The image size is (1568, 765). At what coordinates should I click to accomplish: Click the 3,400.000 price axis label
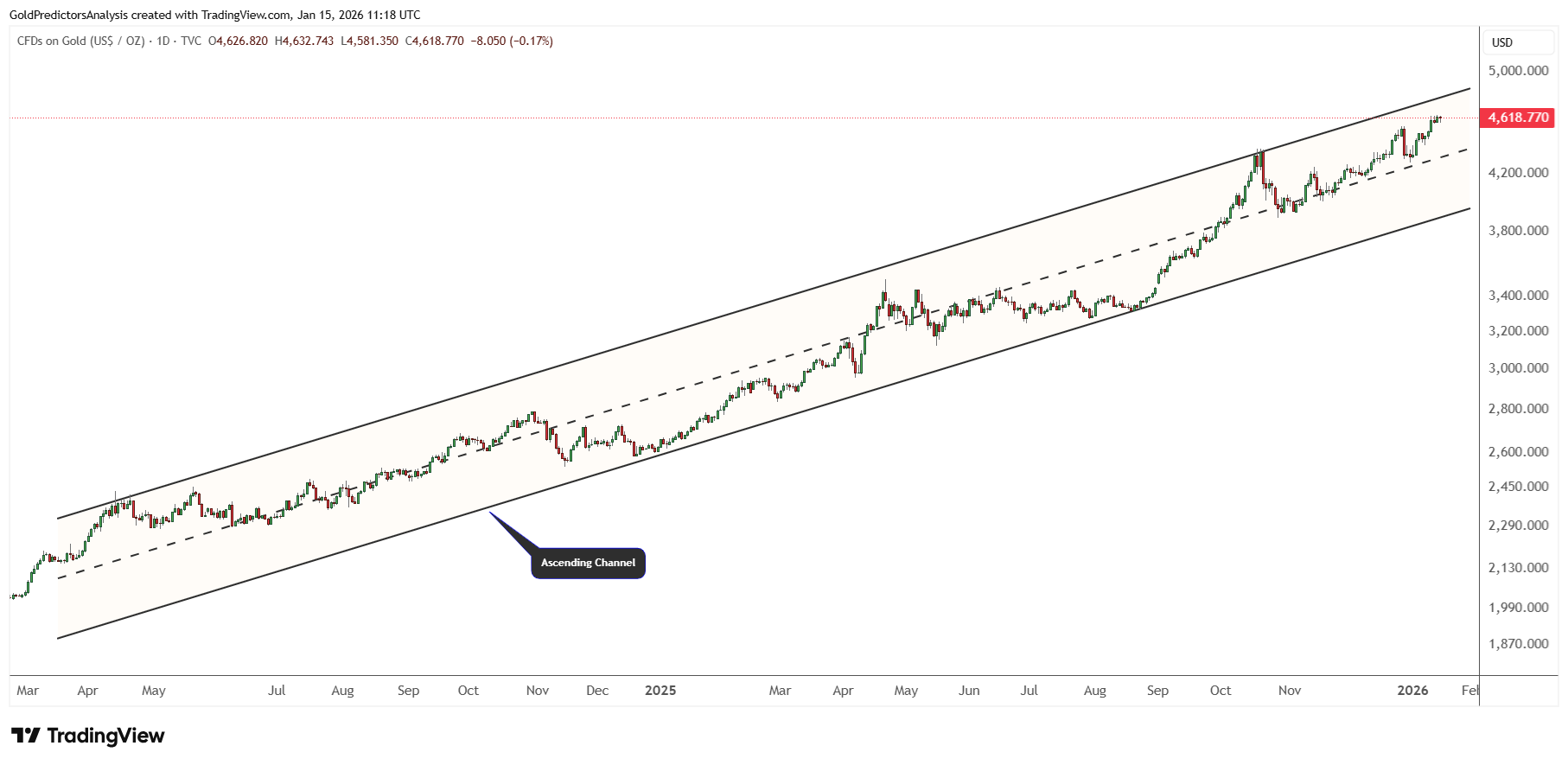[x=1517, y=296]
